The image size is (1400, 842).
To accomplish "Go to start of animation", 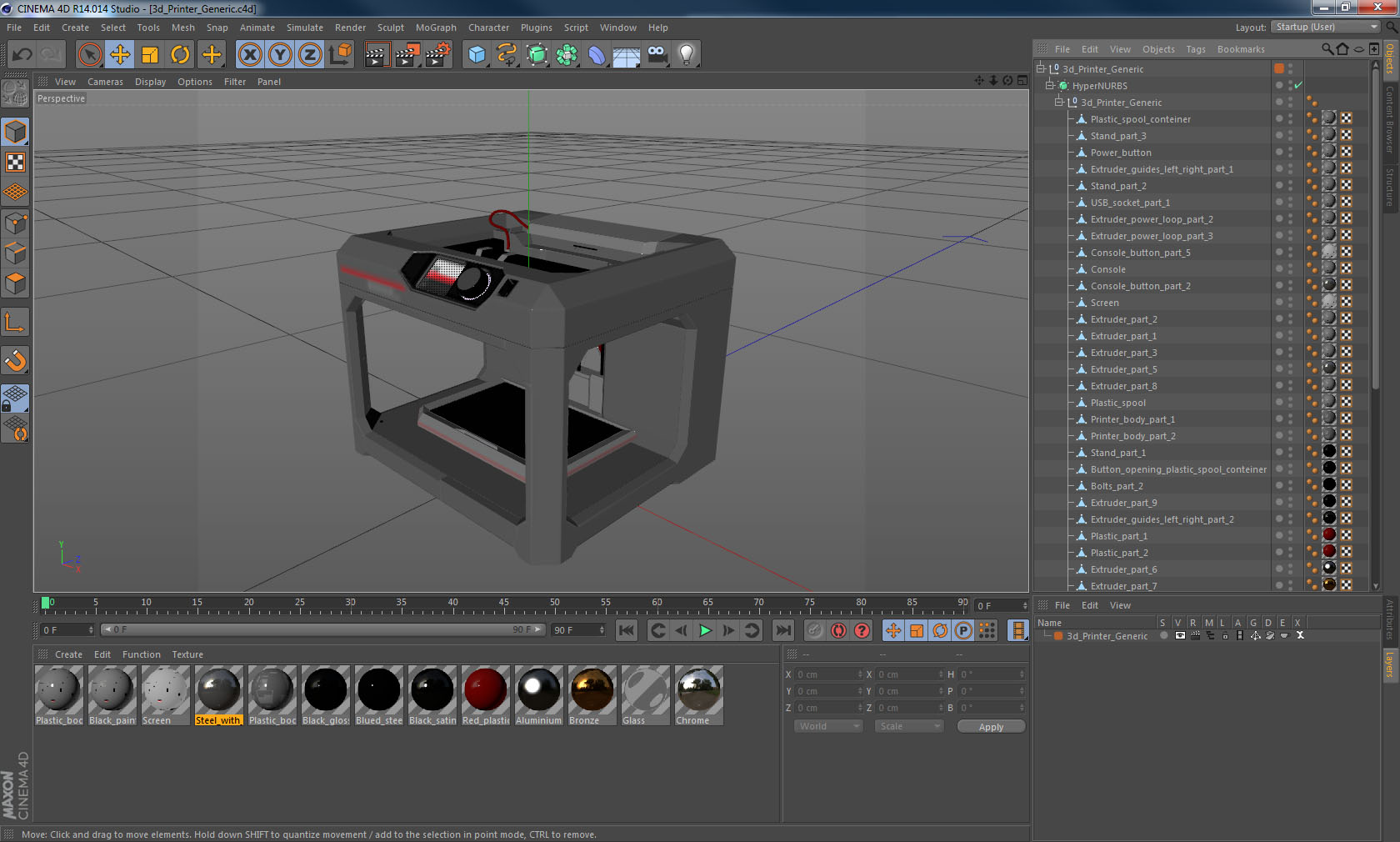I will 627,630.
